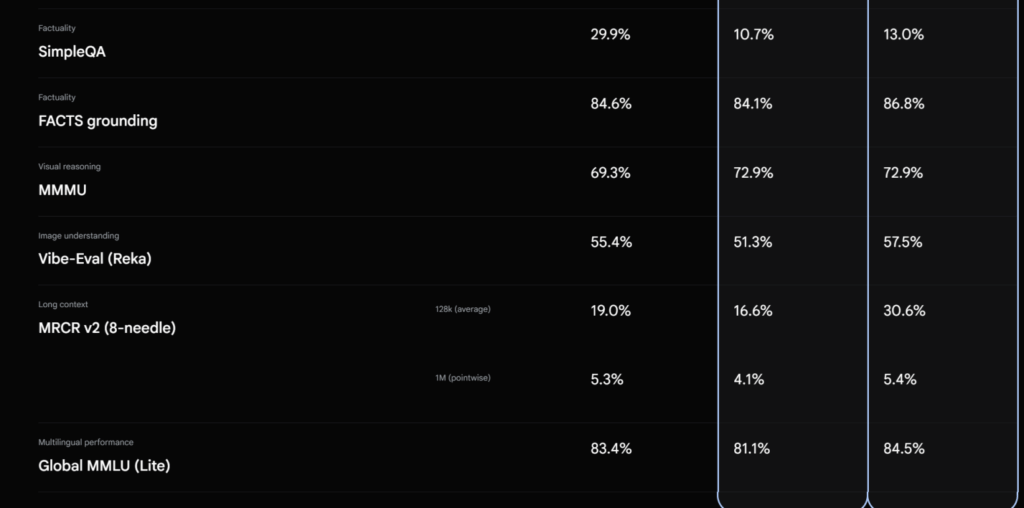The image size is (1024, 508).
Task: Click the 128k (average) sublabel
Action: coord(463,310)
